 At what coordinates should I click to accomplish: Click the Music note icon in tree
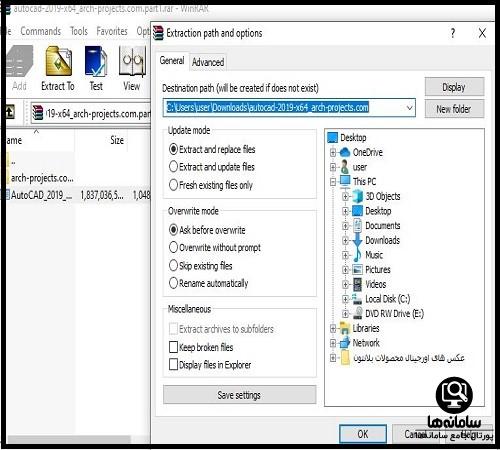coord(357,255)
